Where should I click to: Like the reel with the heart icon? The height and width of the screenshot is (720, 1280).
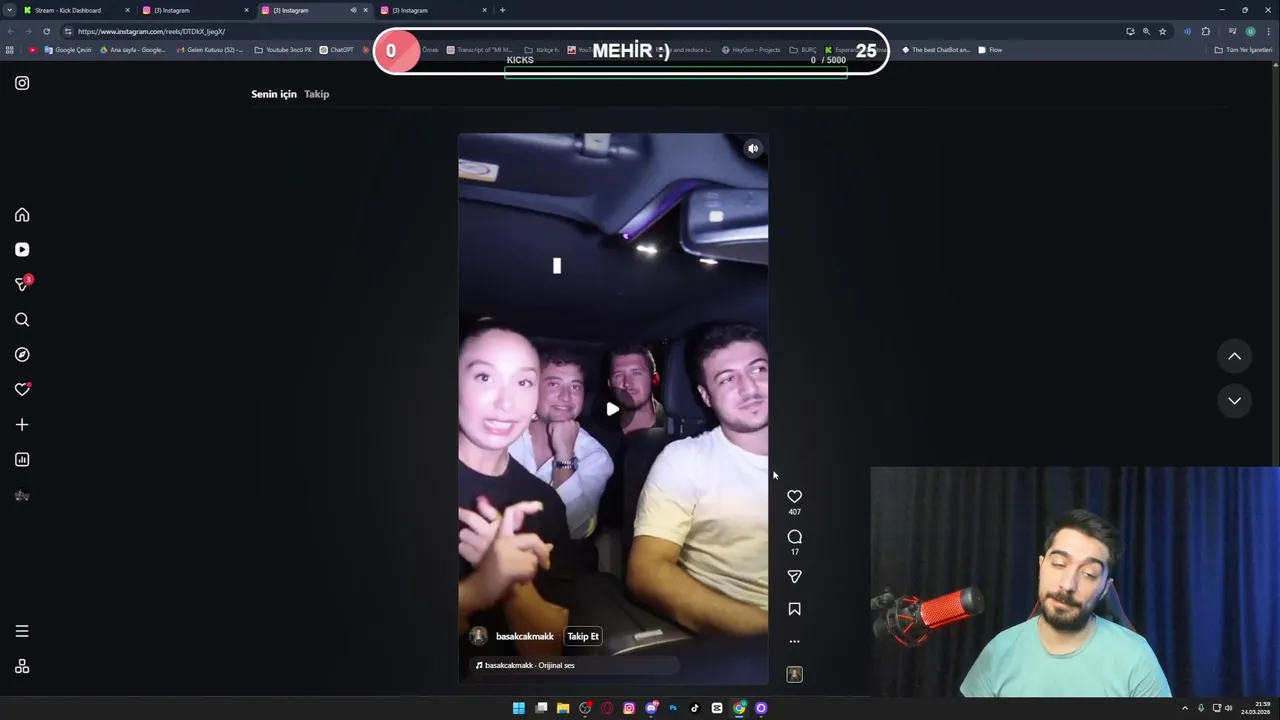pyautogui.click(x=794, y=496)
